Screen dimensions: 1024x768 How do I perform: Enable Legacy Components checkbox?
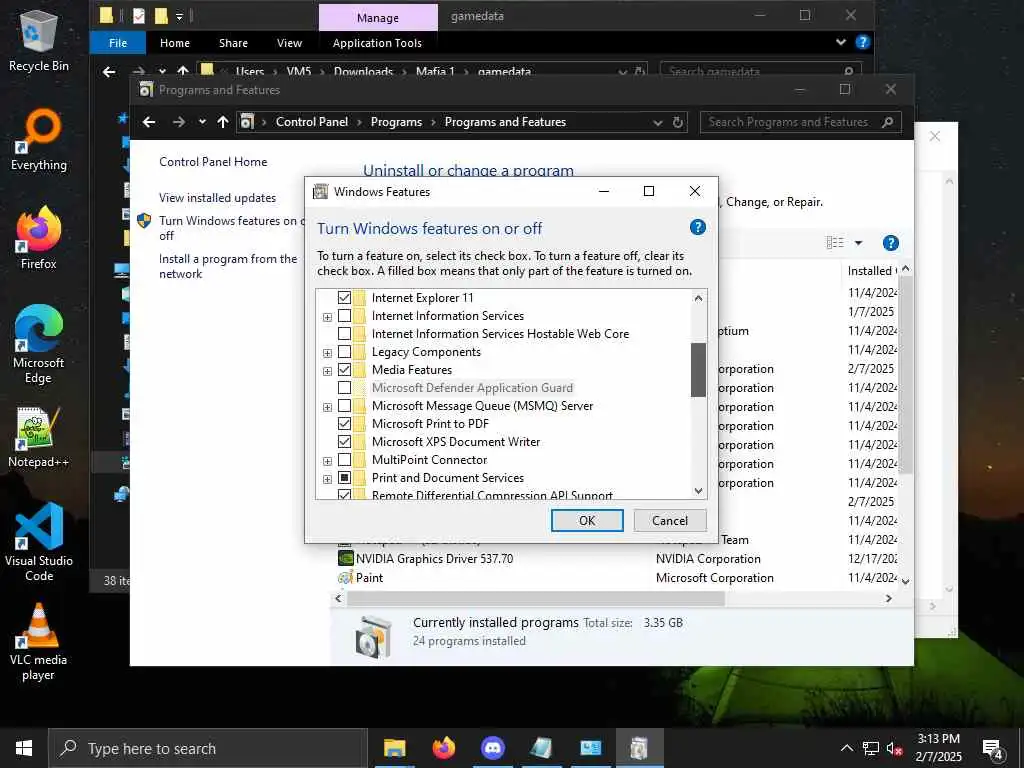344,352
